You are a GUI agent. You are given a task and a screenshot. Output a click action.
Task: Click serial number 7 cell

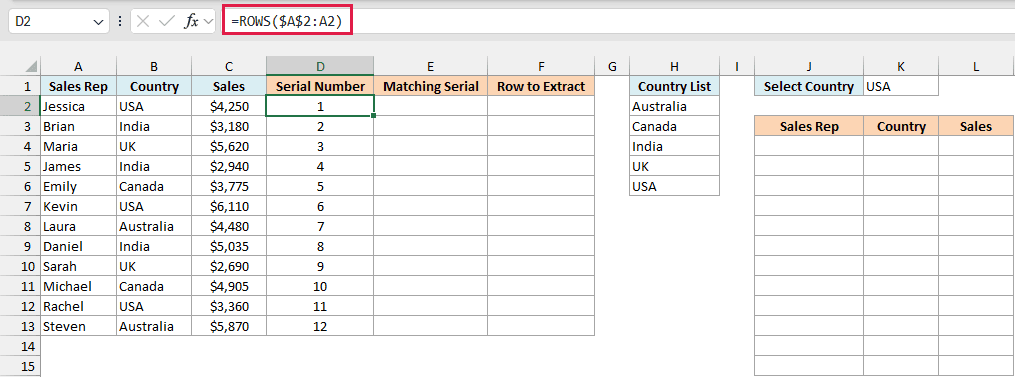(320, 226)
